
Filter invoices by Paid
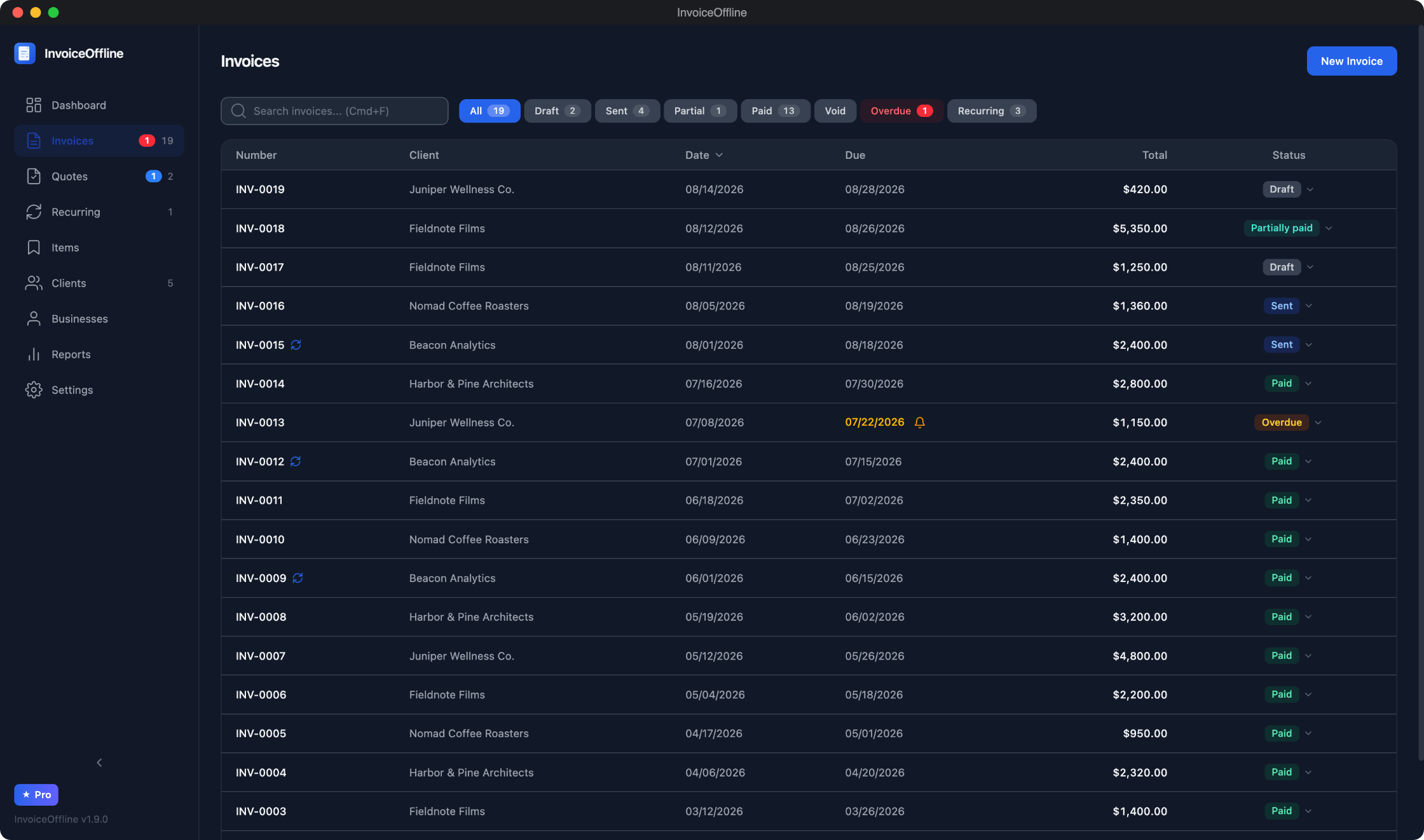pyautogui.click(x=776, y=111)
